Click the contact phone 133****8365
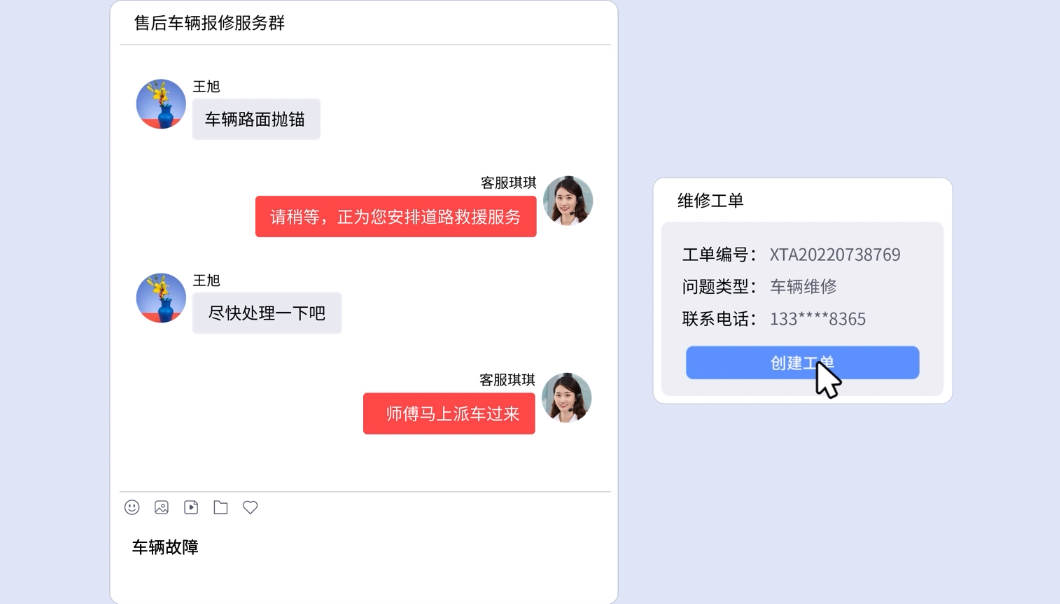This screenshot has width=1060, height=604. click(x=817, y=319)
